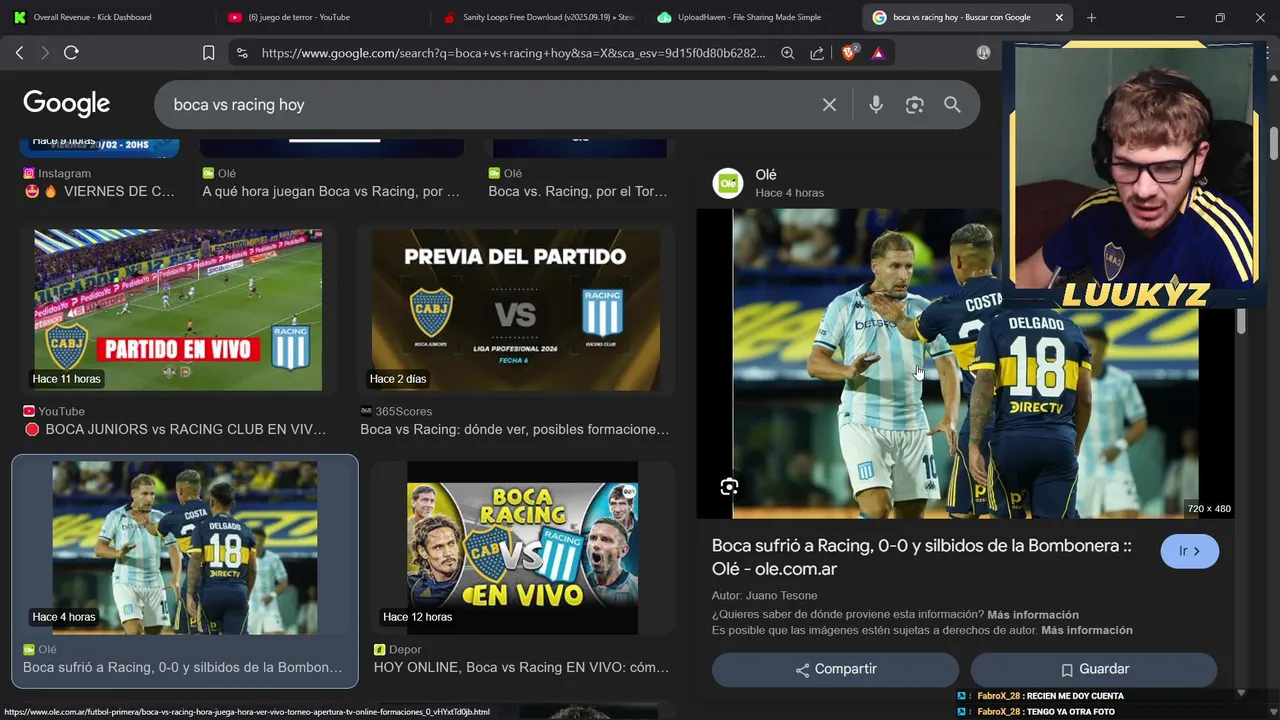The image size is (1280, 720).
Task: Clear the Google search box text
Action: coord(829,105)
